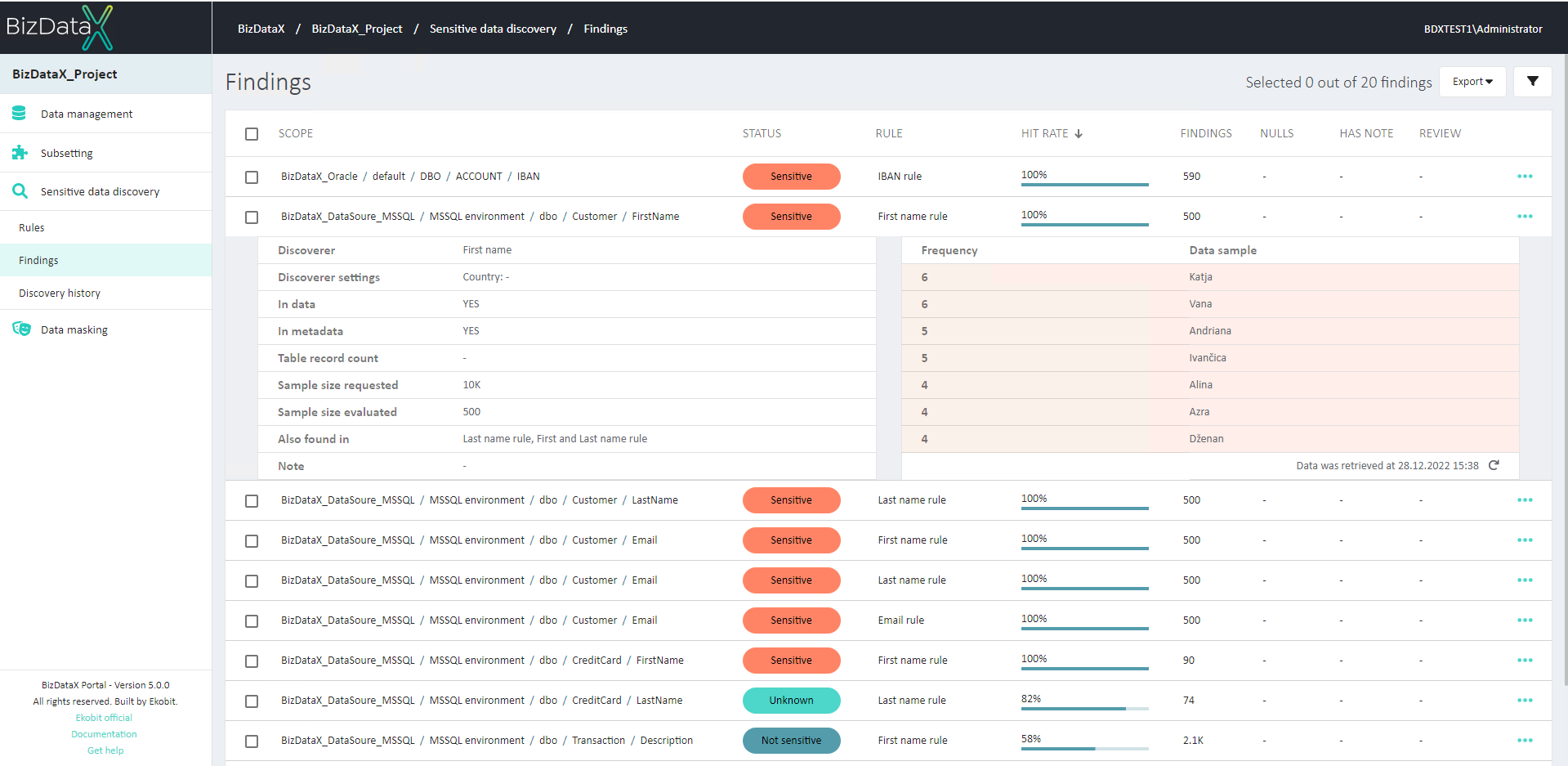Open actions menu for Email rule row
This screenshot has width=1568, height=766.
[1525, 620]
